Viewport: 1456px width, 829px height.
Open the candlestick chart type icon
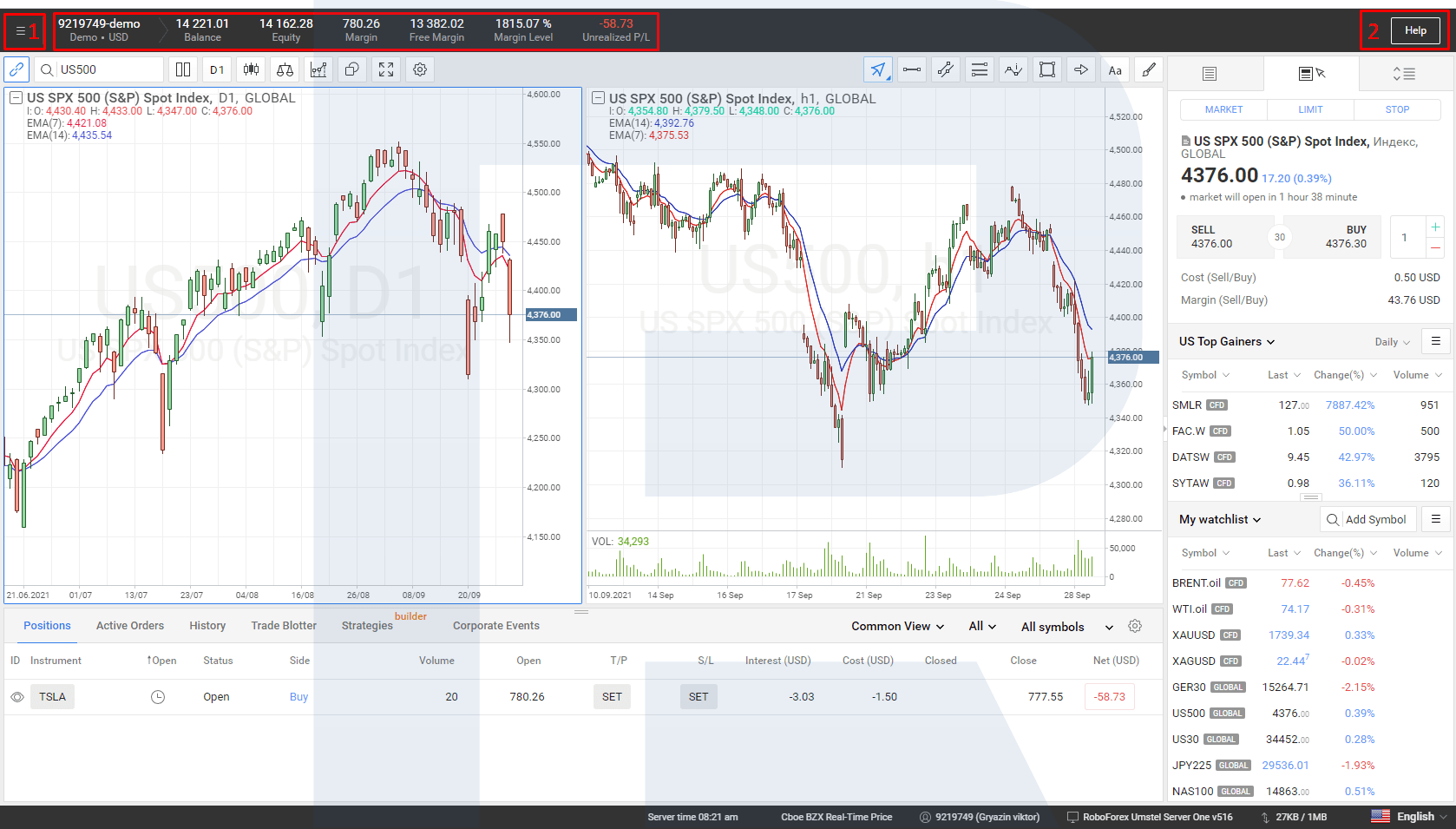251,69
